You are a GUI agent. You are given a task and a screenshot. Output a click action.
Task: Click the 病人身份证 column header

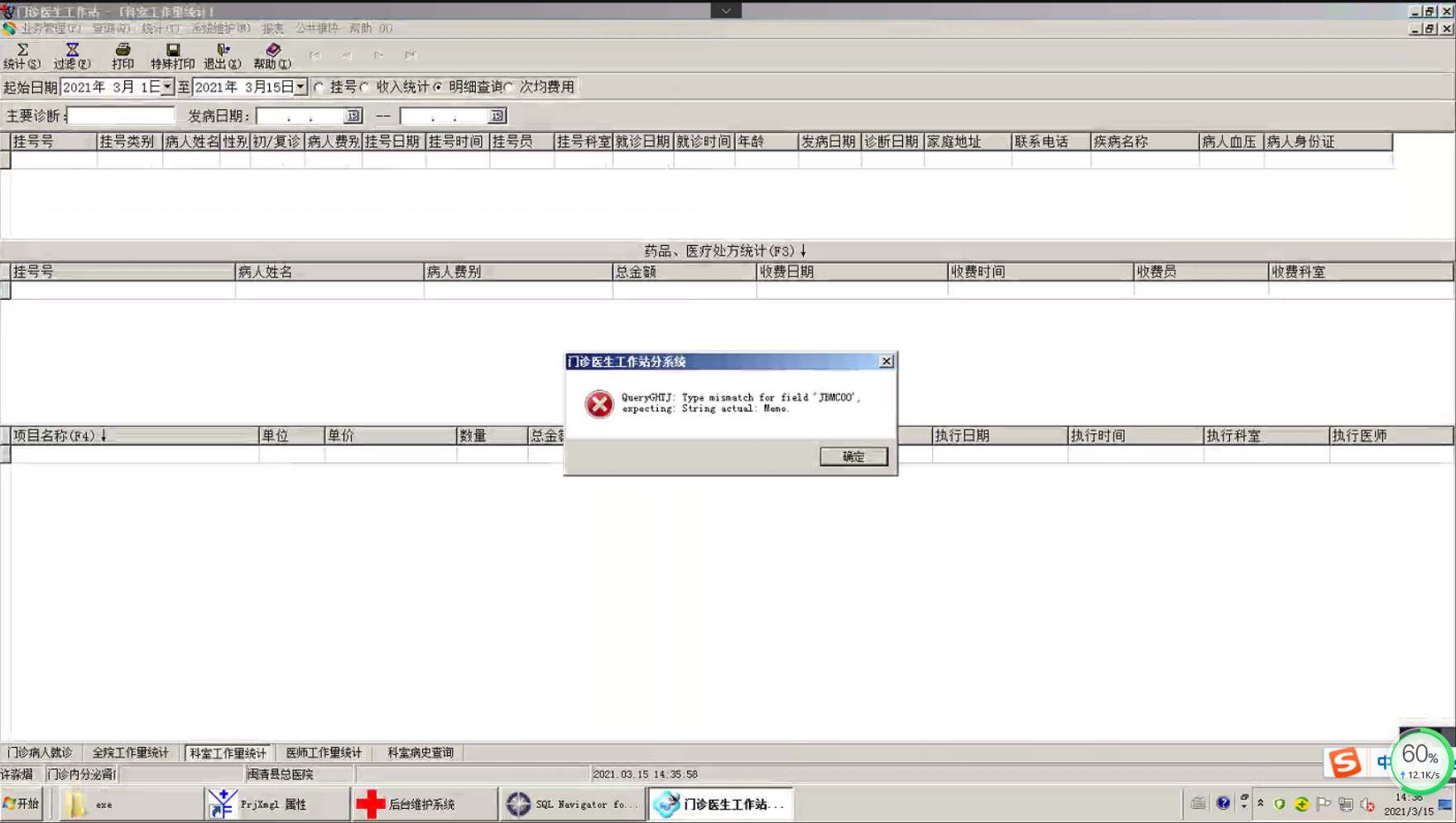1329,142
